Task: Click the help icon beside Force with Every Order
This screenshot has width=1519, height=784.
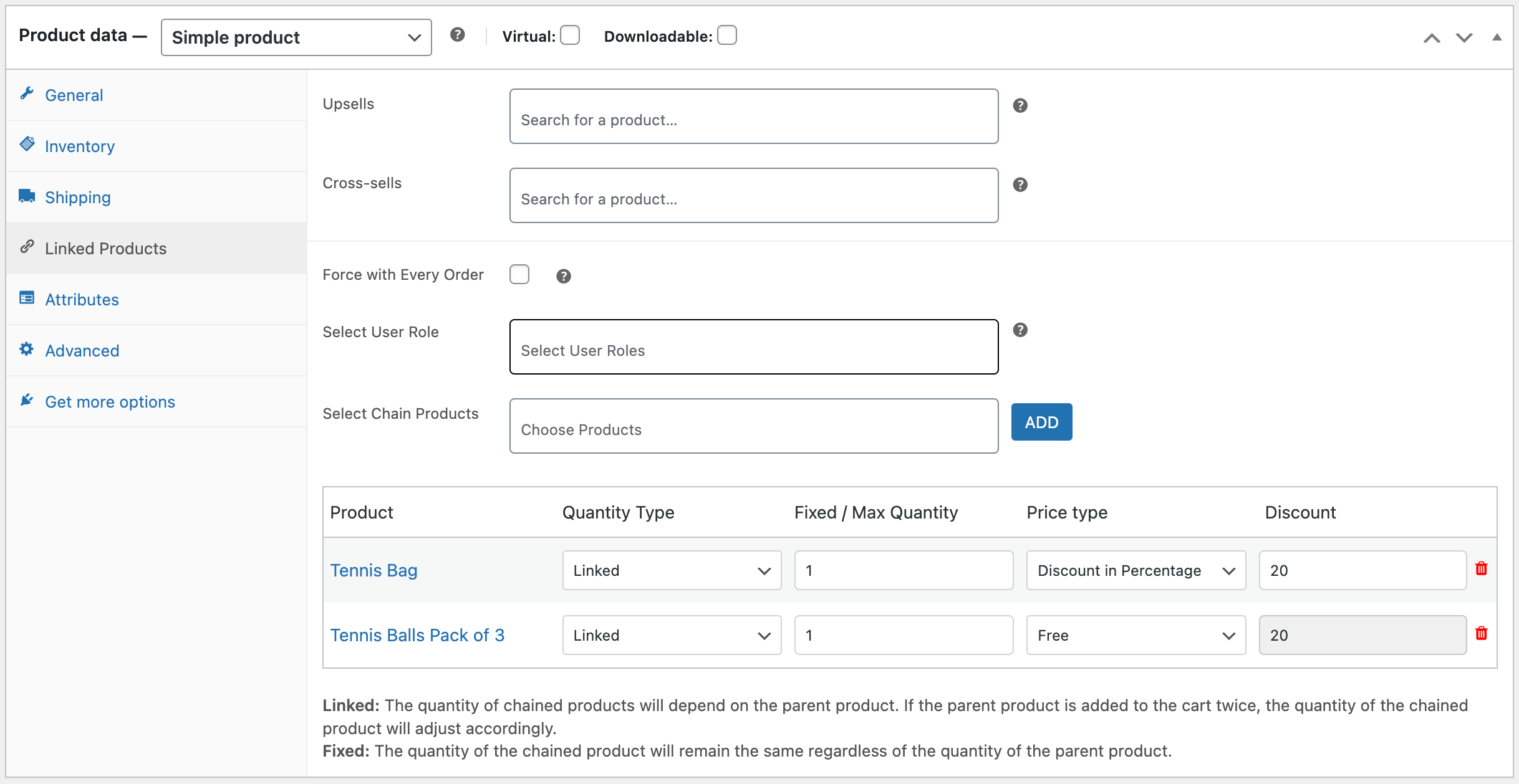Action: click(x=563, y=275)
